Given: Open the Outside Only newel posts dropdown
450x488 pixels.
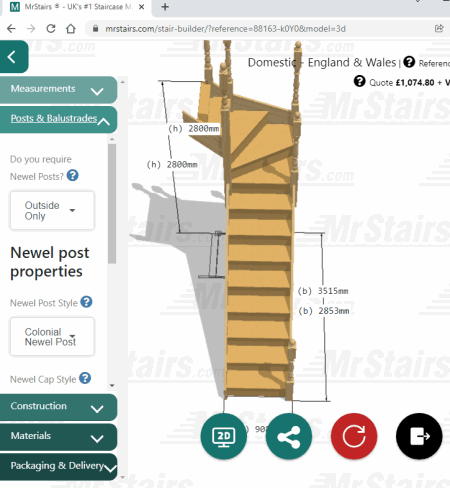Looking at the screenshot, I should pyautogui.click(x=52, y=210).
